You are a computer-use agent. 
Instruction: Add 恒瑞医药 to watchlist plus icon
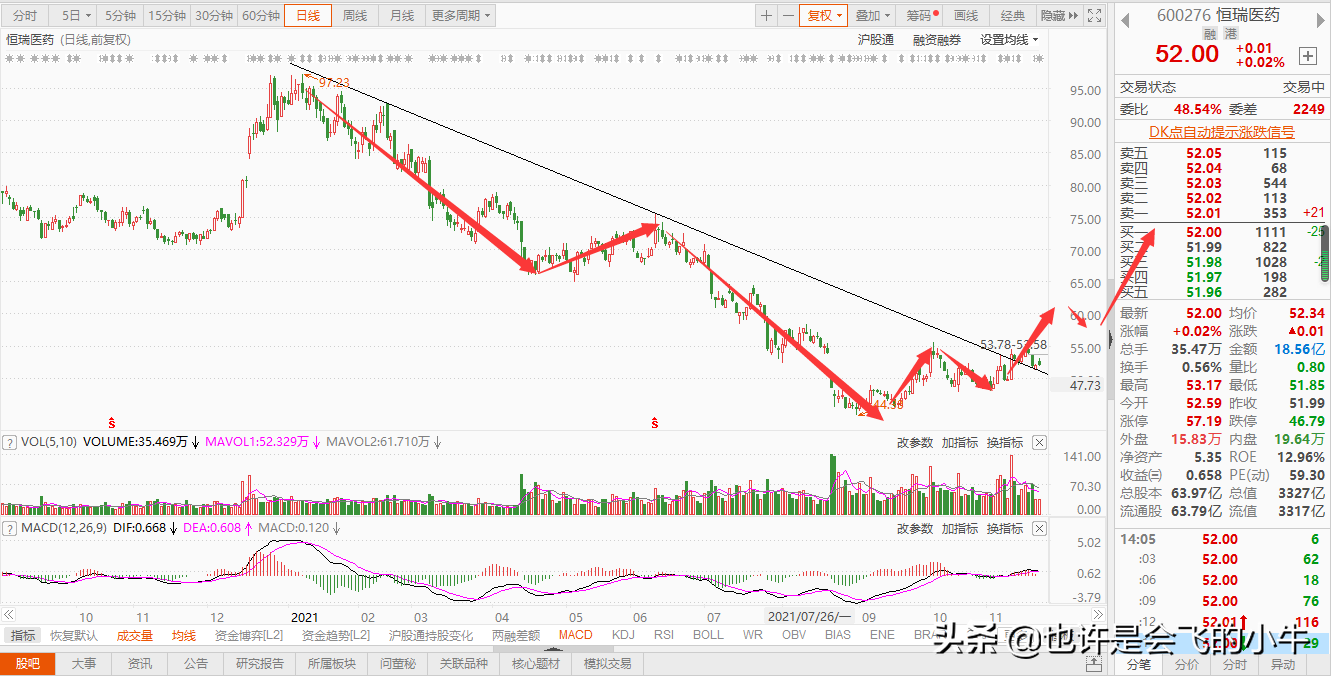click(1308, 56)
